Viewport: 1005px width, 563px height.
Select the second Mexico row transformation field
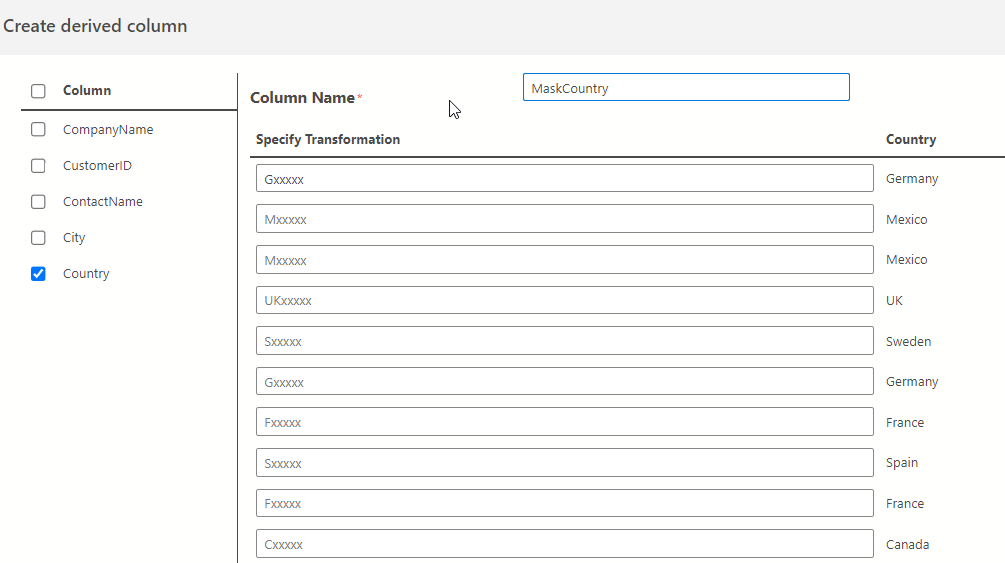click(564, 260)
